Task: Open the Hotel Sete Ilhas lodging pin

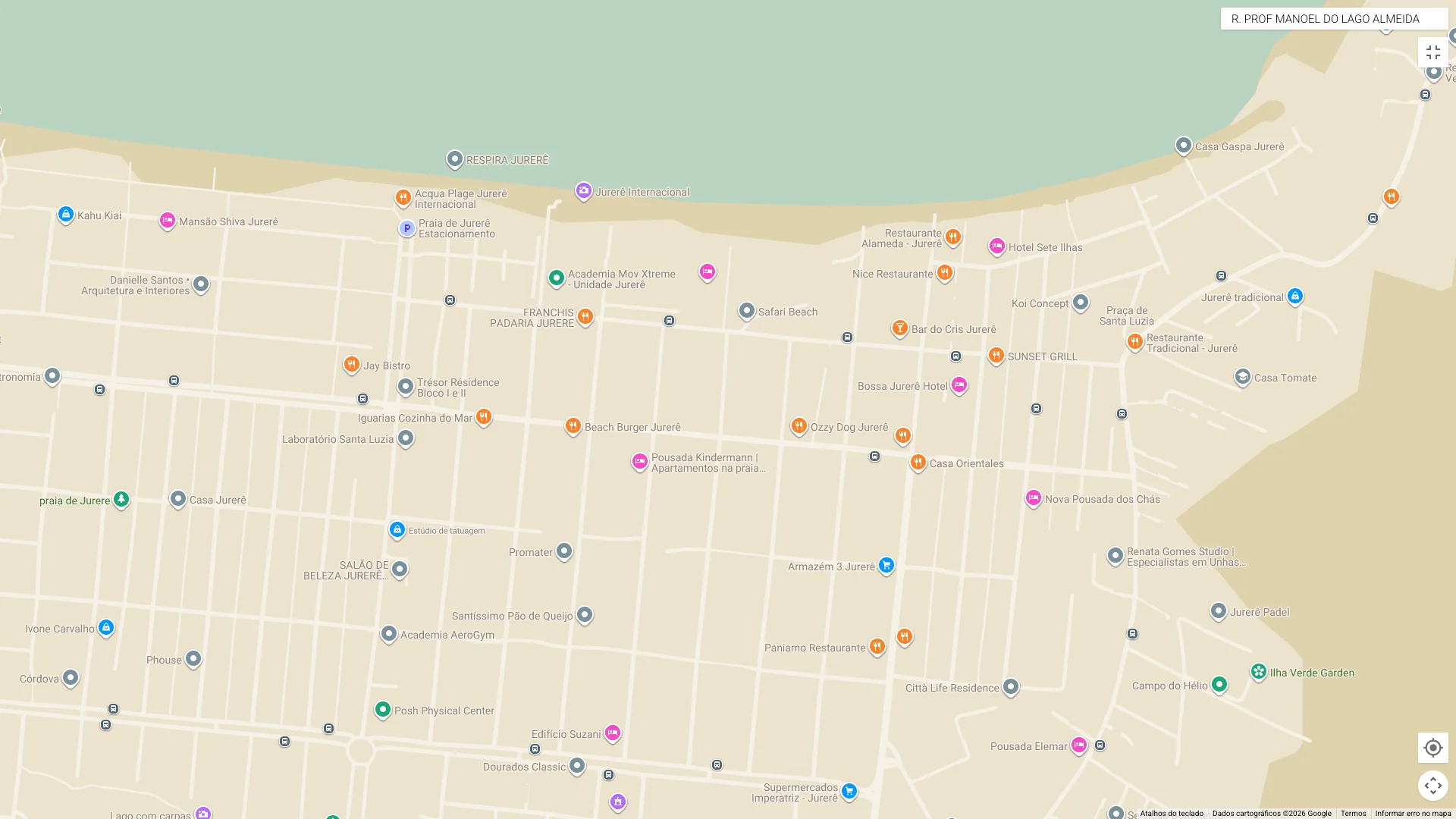Action: [996, 246]
